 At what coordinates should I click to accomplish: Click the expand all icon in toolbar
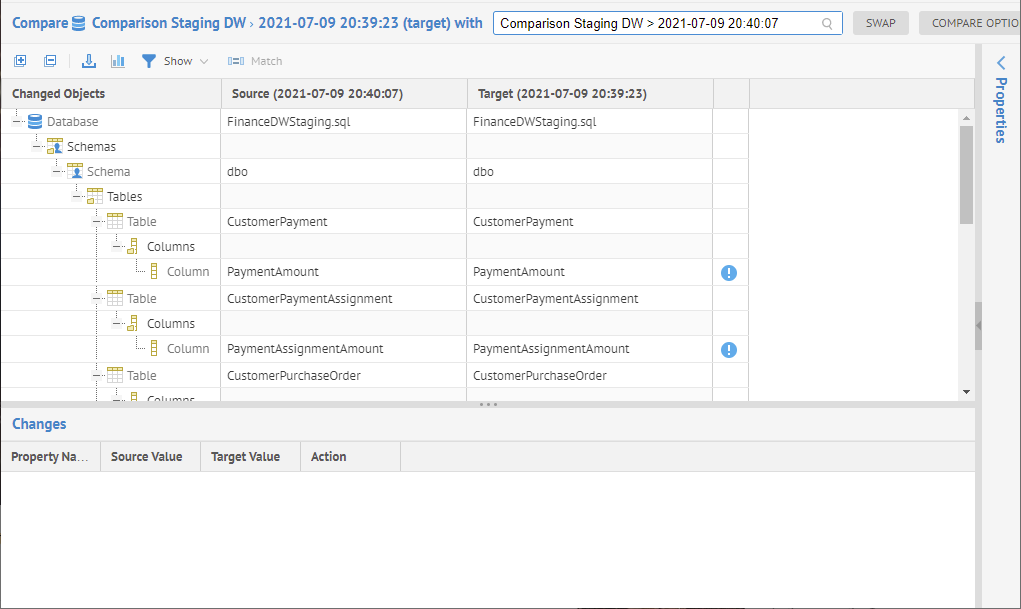[20, 61]
